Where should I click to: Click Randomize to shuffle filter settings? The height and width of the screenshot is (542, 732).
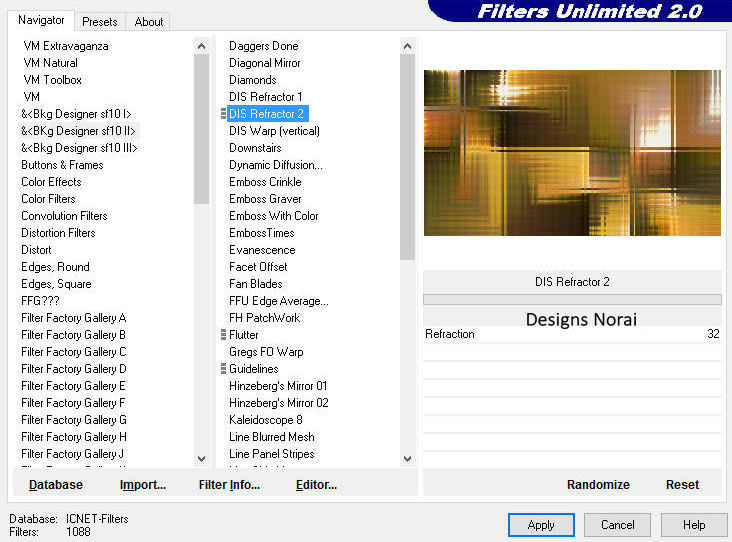598,484
